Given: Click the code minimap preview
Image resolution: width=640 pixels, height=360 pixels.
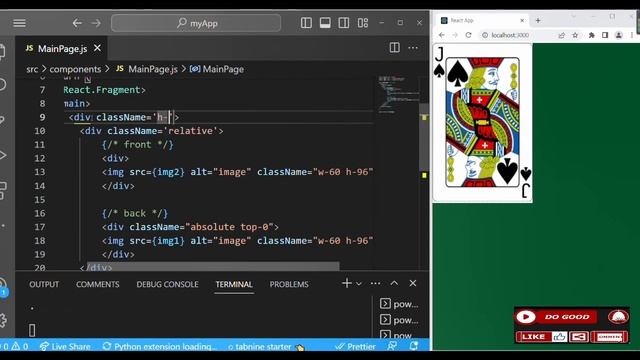Looking at the screenshot, I should coord(398,95).
